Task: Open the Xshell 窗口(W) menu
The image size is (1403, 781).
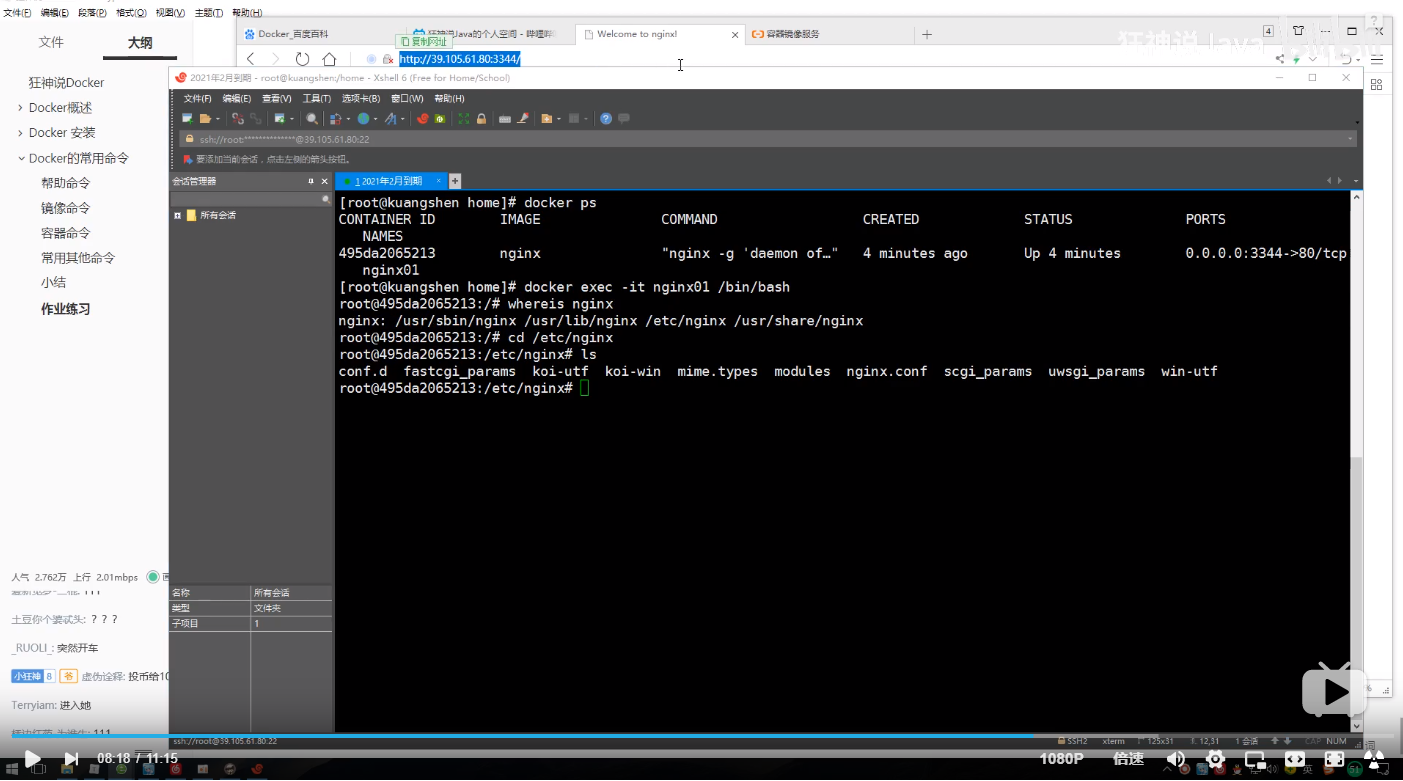Action: pyautogui.click(x=407, y=98)
